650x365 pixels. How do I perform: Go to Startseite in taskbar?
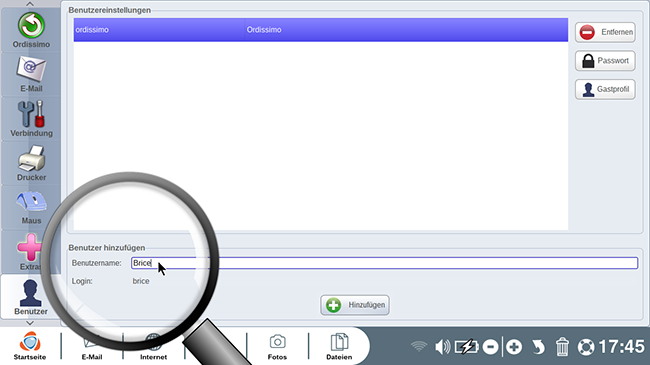coord(30,346)
